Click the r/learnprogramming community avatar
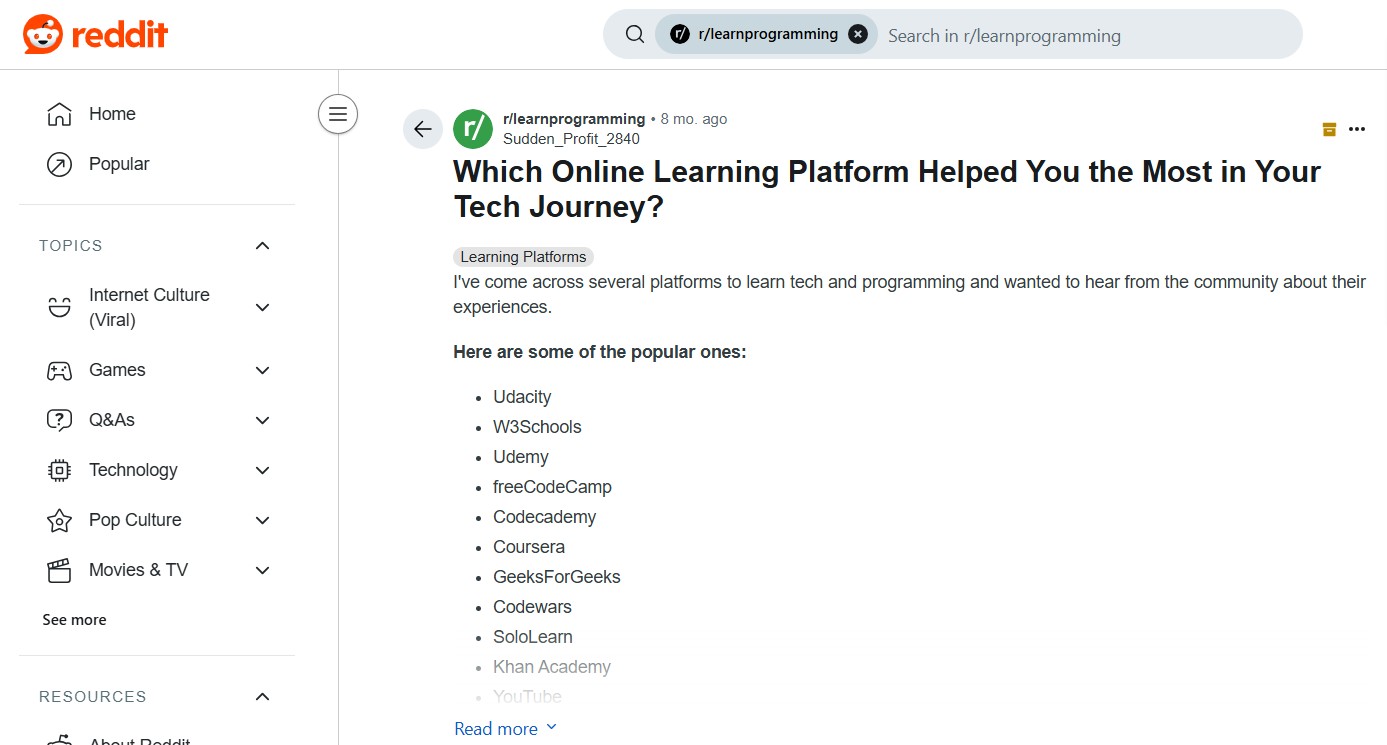The height and width of the screenshot is (745, 1387). pos(473,129)
